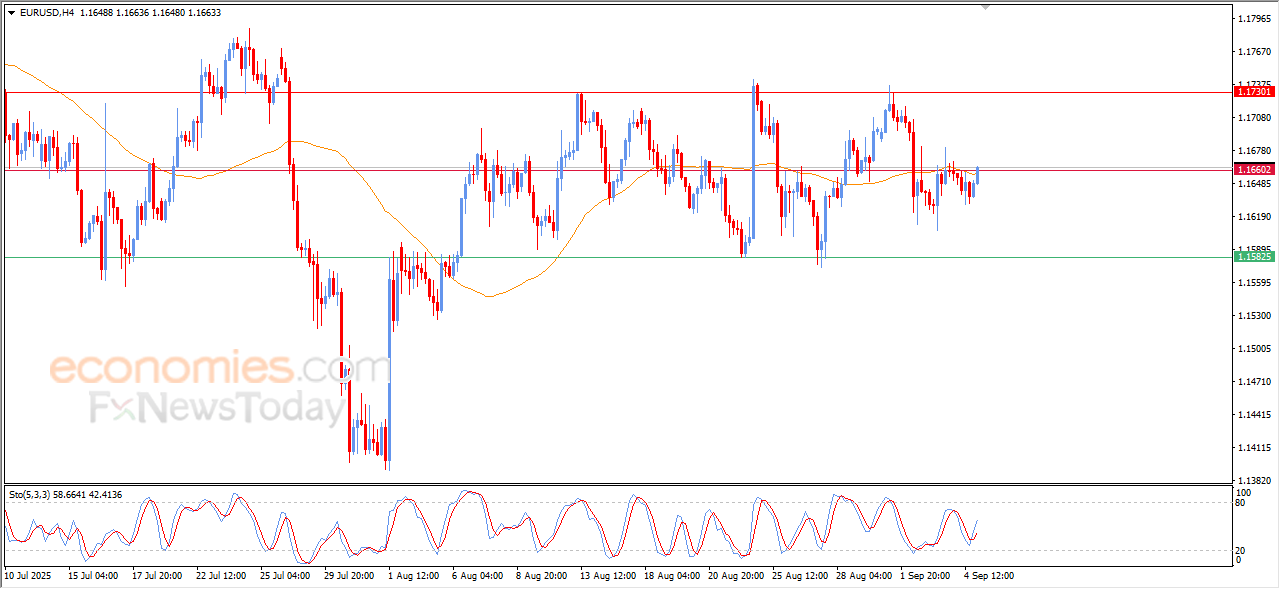
Task: Click the 1.15300 price scale value
Action: 1253,316
